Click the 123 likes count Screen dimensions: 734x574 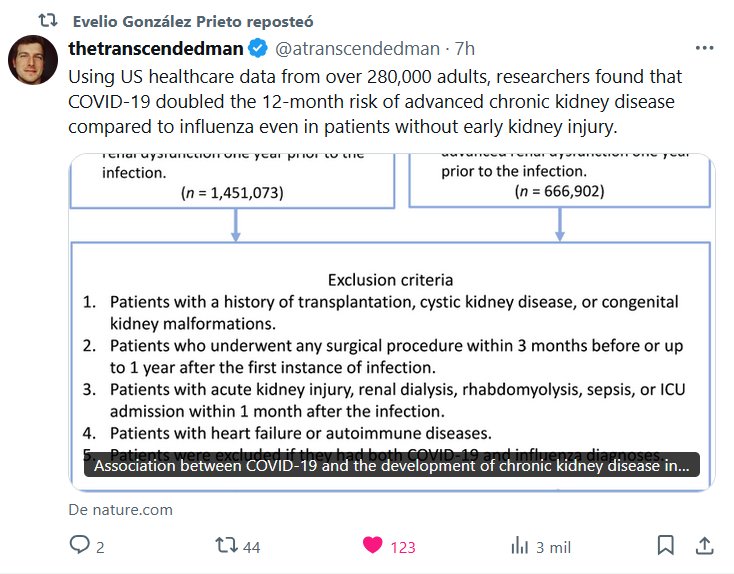(403, 547)
